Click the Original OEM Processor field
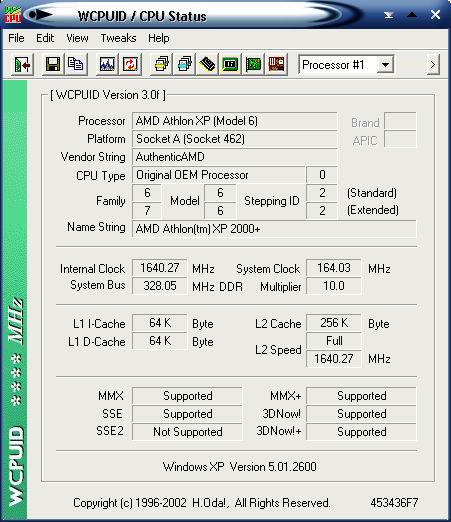Image resolution: width=451 pixels, height=522 pixels. pyautogui.click(x=218, y=175)
